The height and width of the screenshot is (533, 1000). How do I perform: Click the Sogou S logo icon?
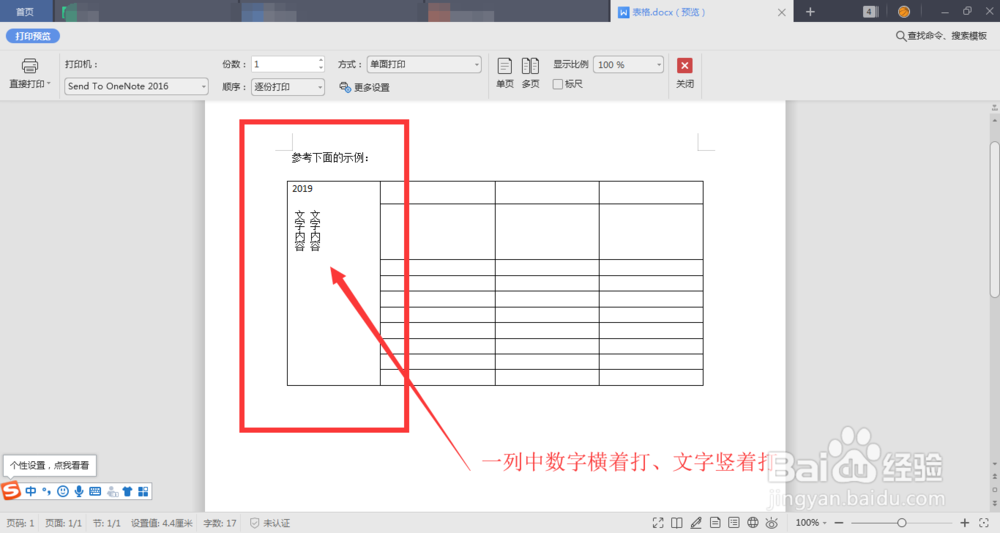click(11, 491)
